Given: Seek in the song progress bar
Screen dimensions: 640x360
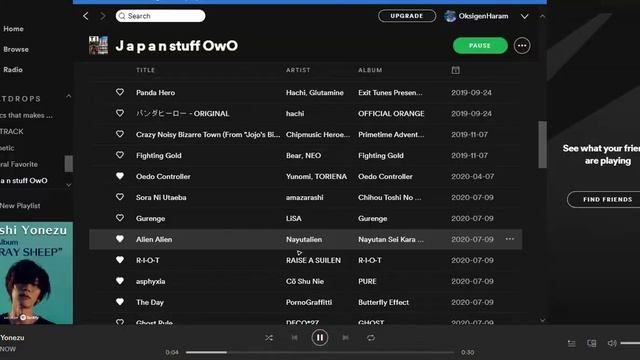Looking at the screenshot, I should pos(320,352).
